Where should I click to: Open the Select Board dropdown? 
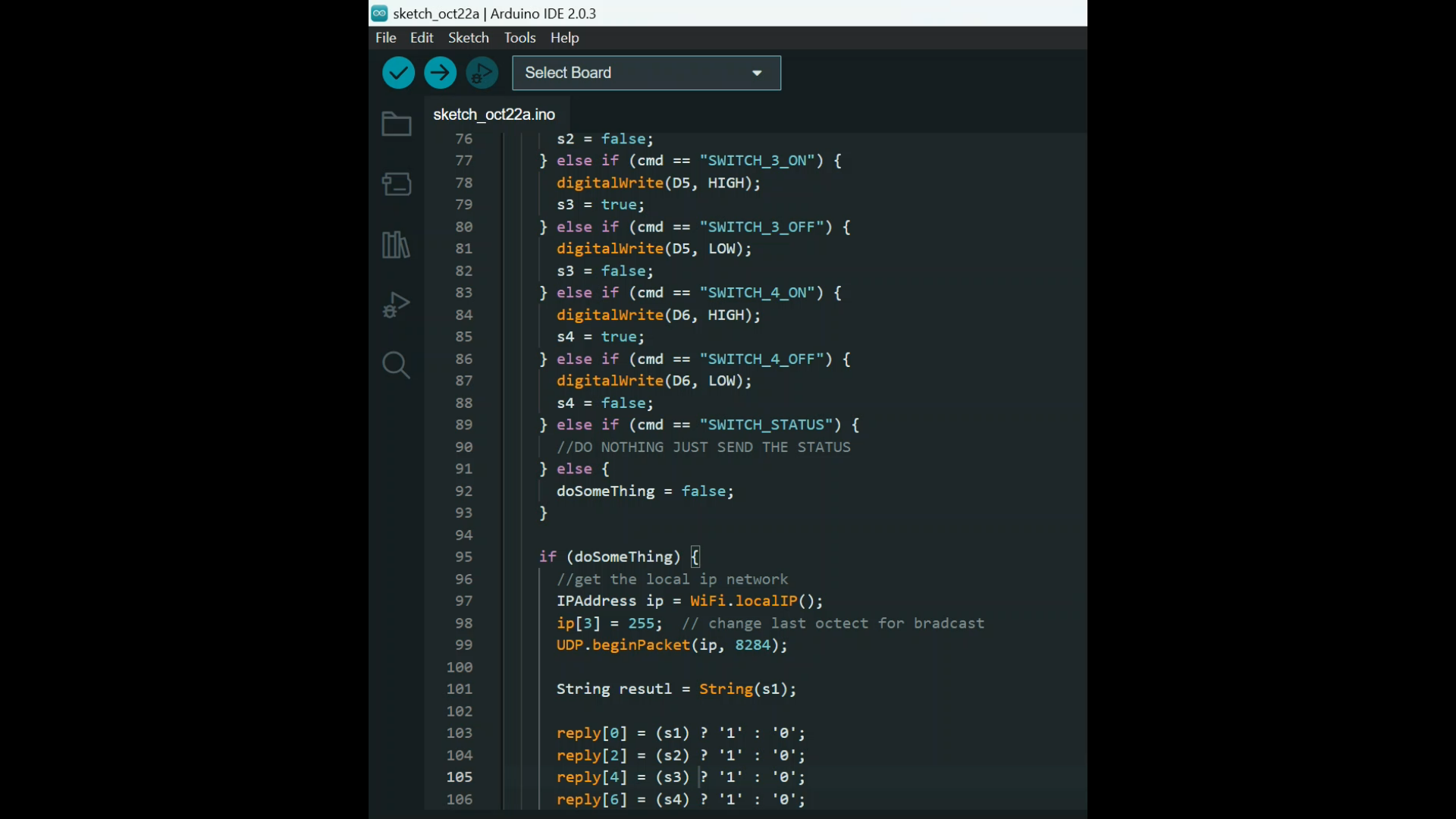(x=645, y=73)
